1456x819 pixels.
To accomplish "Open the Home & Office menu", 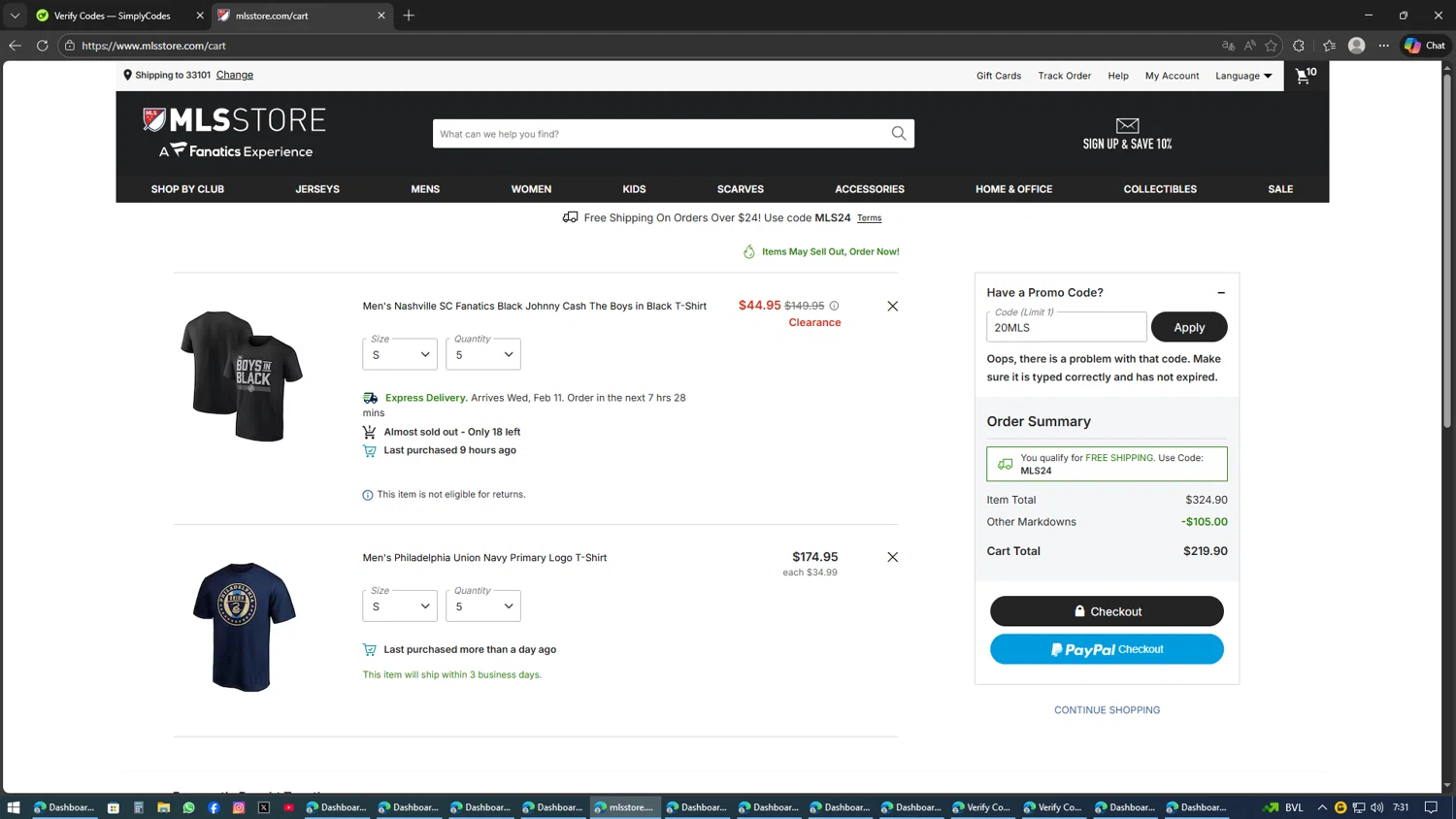I will [1013, 189].
